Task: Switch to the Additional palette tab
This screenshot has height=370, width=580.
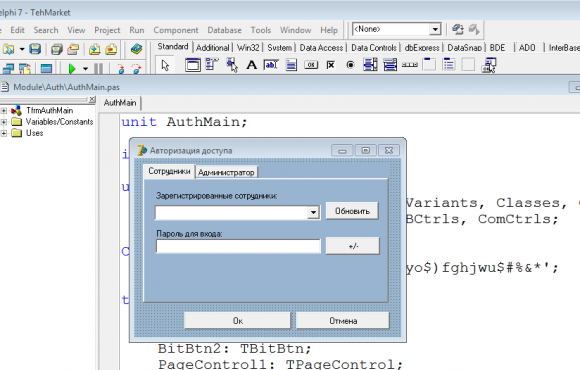Action: pyautogui.click(x=213, y=48)
